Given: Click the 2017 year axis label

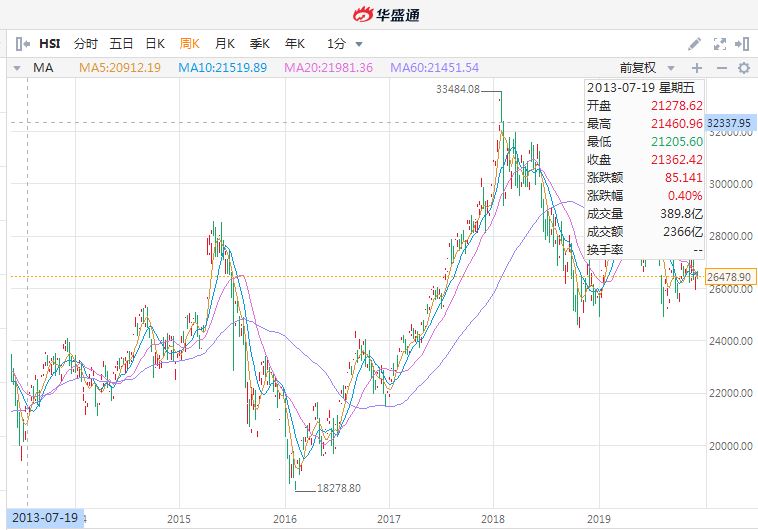Looking at the screenshot, I should 389,519.
